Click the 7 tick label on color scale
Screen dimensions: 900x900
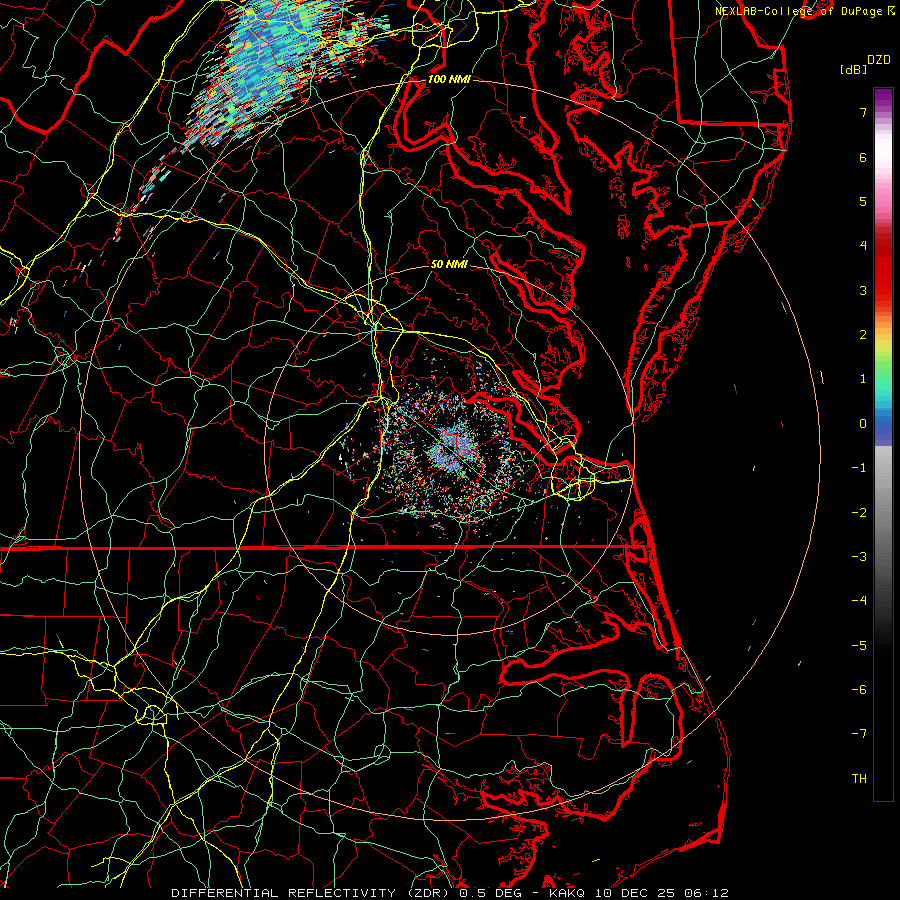(863, 112)
